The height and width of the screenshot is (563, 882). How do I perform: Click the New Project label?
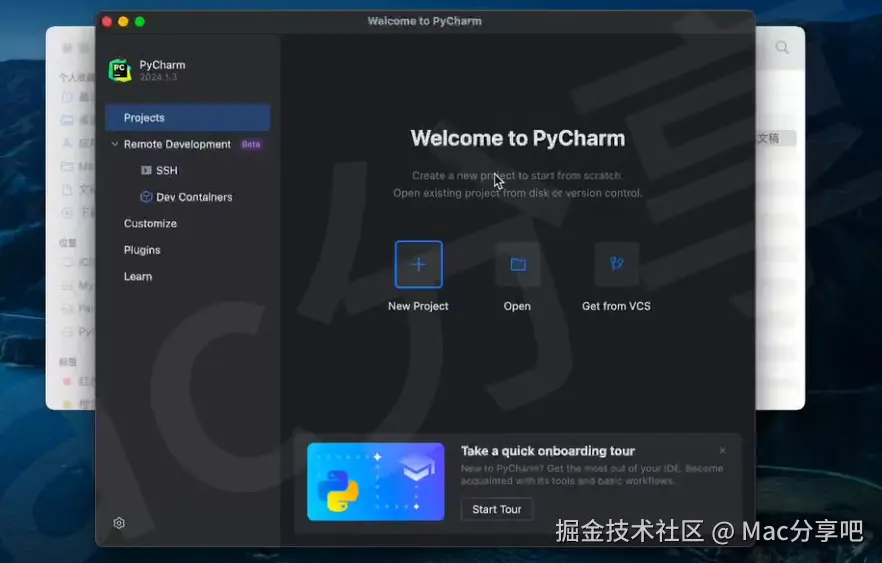pyautogui.click(x=418, y=306)
